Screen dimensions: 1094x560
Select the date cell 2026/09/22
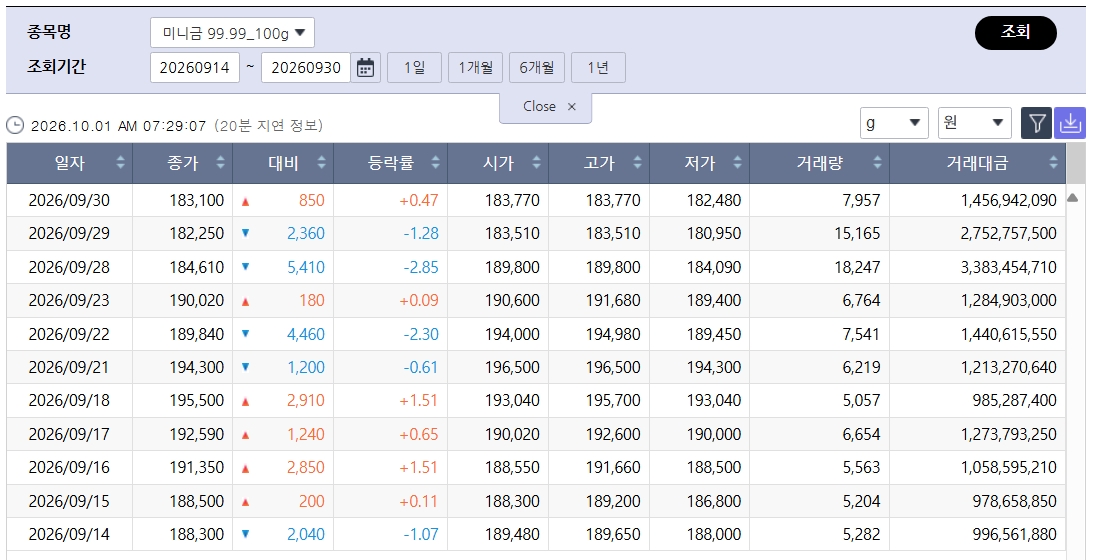pos(69,334)
